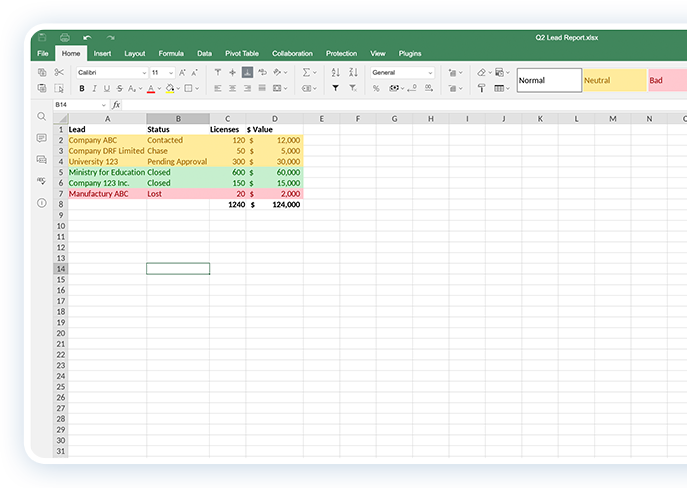Click the B14 name box field
The image size is (687, 488).
(80, 105)
